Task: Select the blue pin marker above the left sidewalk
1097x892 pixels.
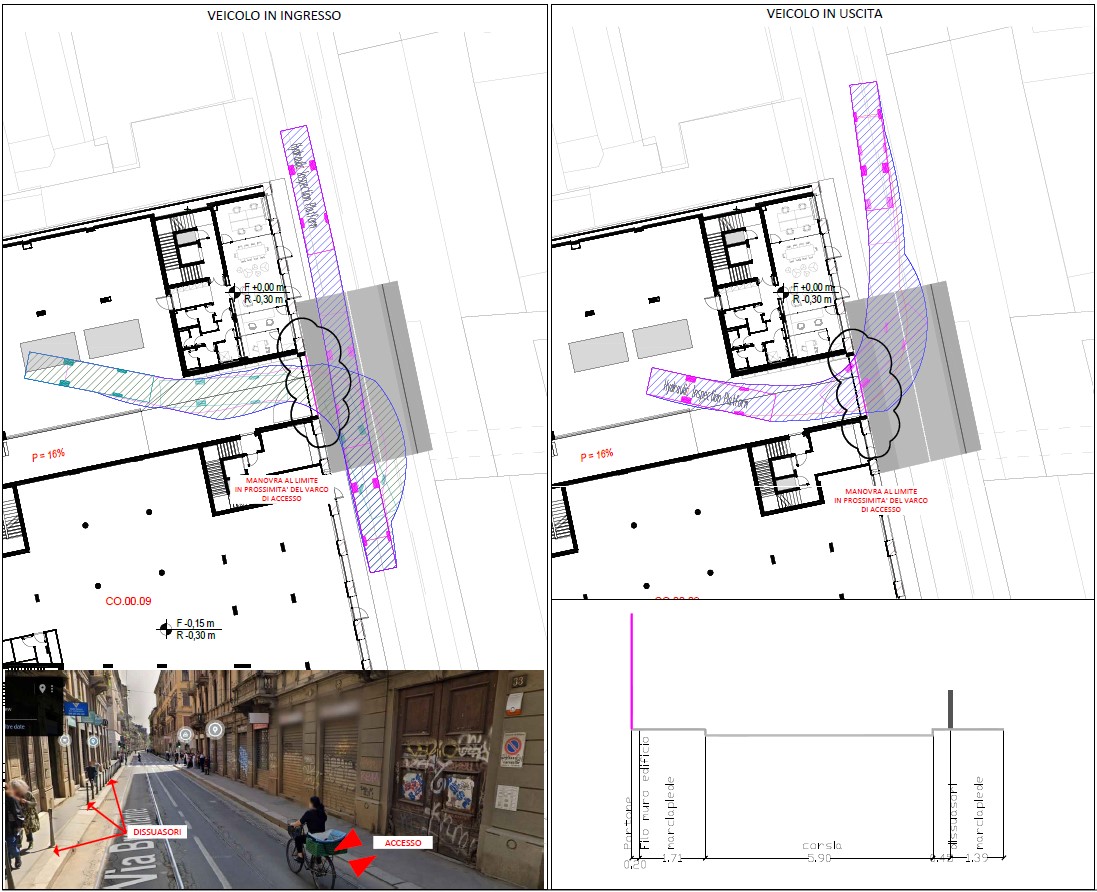Action: 94,741
